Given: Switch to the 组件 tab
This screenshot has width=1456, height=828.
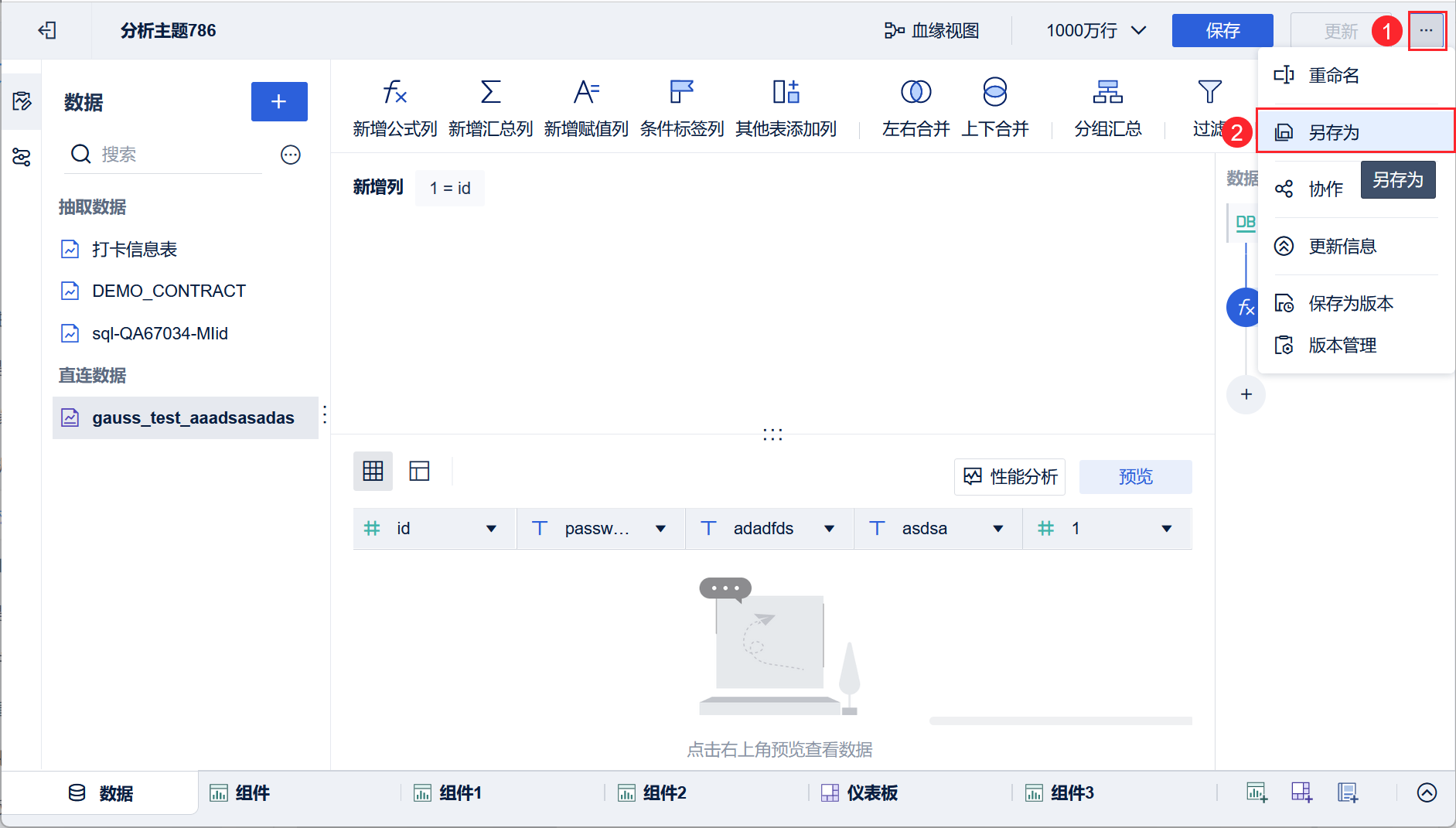Looking at the screenshot, I should pos(300,792).
